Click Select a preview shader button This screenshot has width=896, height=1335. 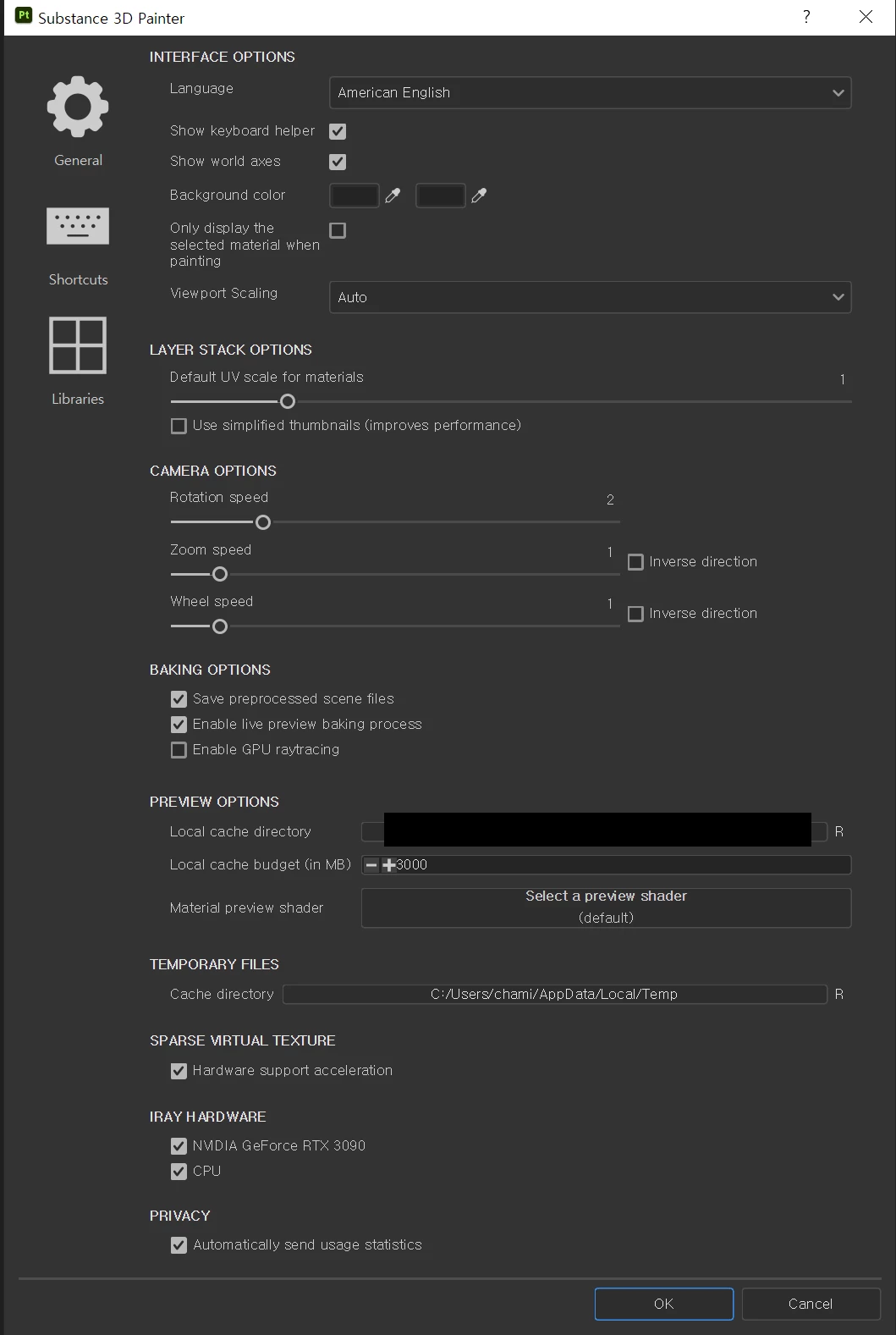click(606, 907)
